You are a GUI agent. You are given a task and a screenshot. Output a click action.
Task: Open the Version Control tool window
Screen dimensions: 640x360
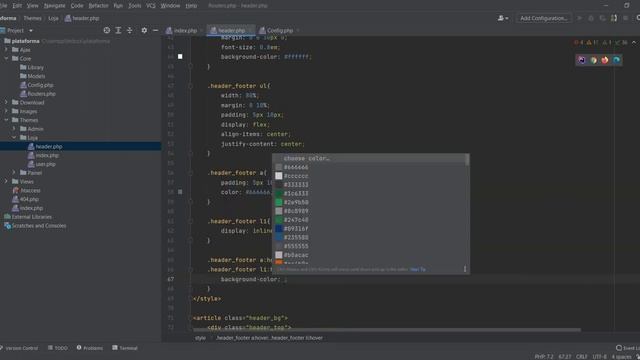[19, 348]
